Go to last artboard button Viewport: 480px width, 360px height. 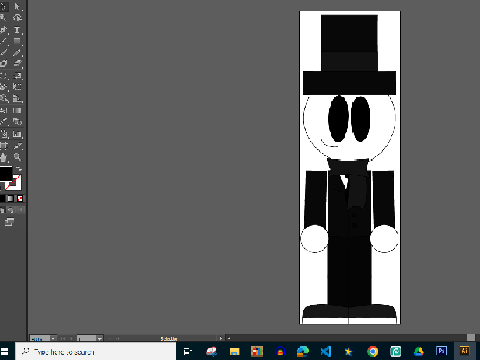tap(118, 339)
